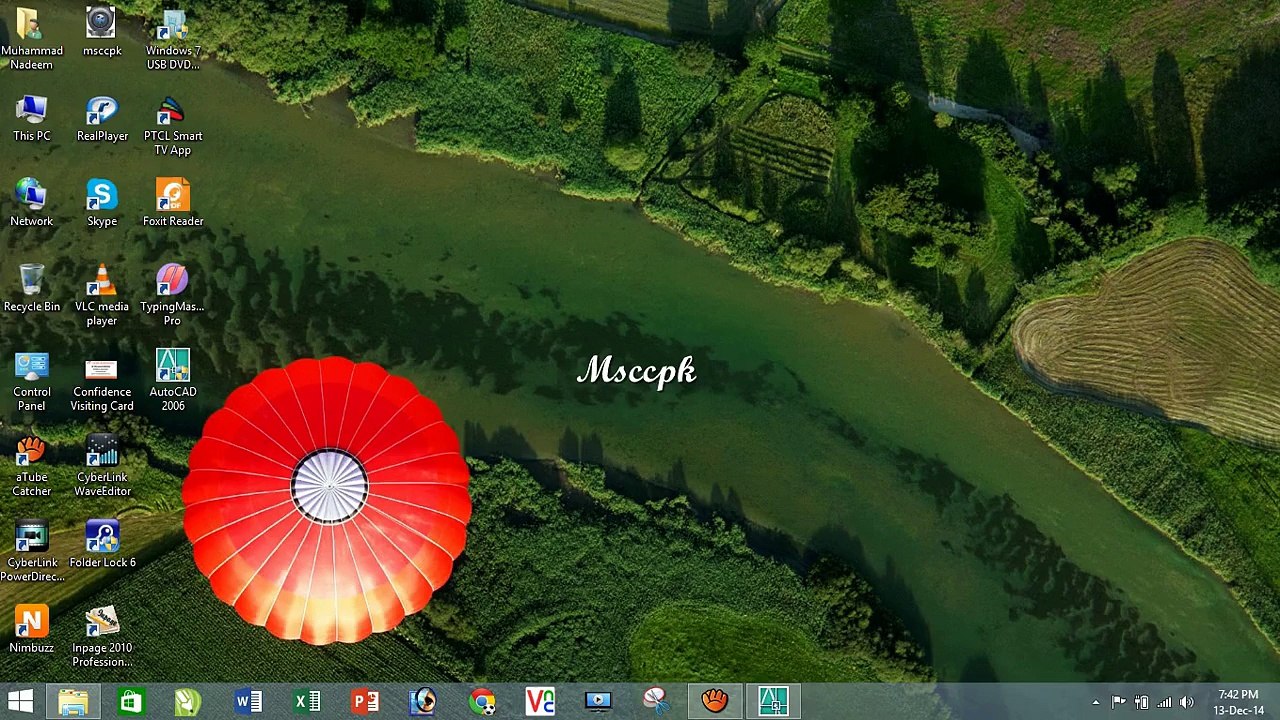Select the aTube Catcher desktop shortcut

(31, 466)
